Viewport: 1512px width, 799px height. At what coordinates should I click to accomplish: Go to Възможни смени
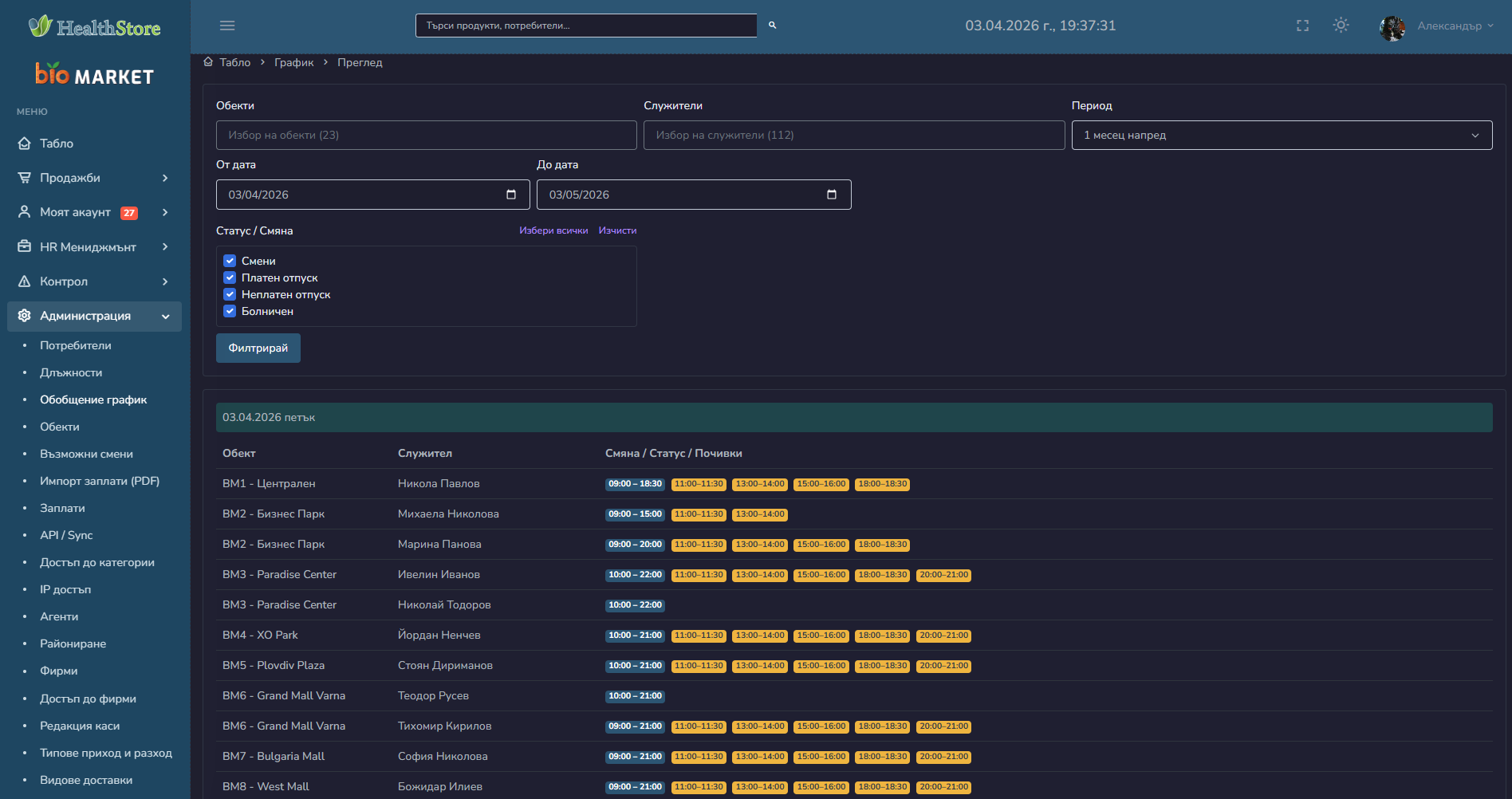pyautogui.click(x=87, y=454)
